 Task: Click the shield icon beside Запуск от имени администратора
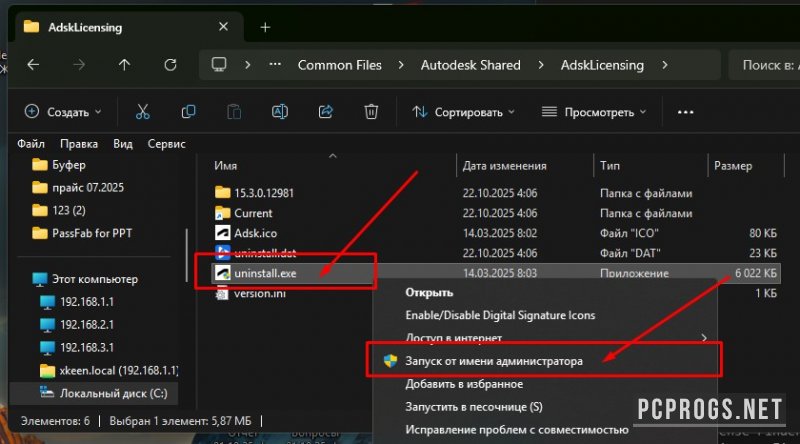[x=390, y=361]
